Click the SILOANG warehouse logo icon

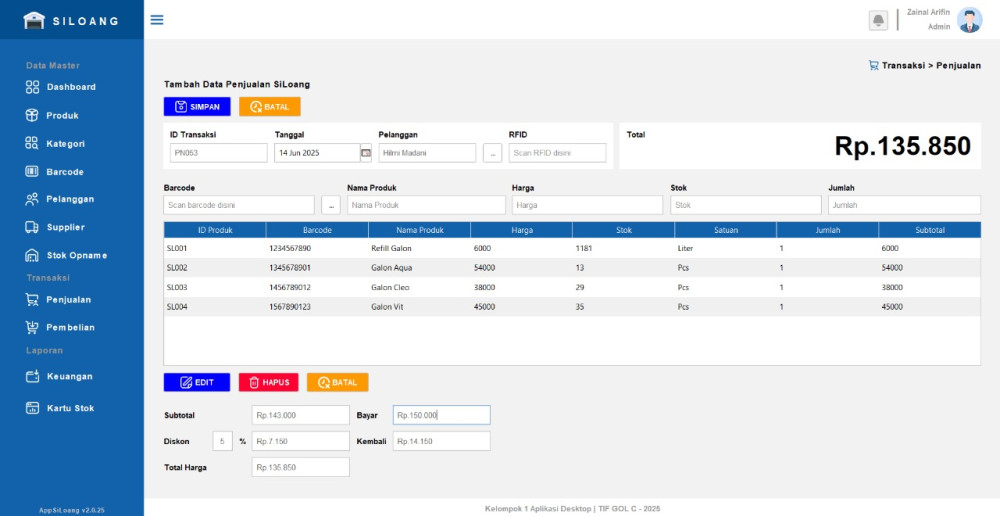(x=34, y=20)
